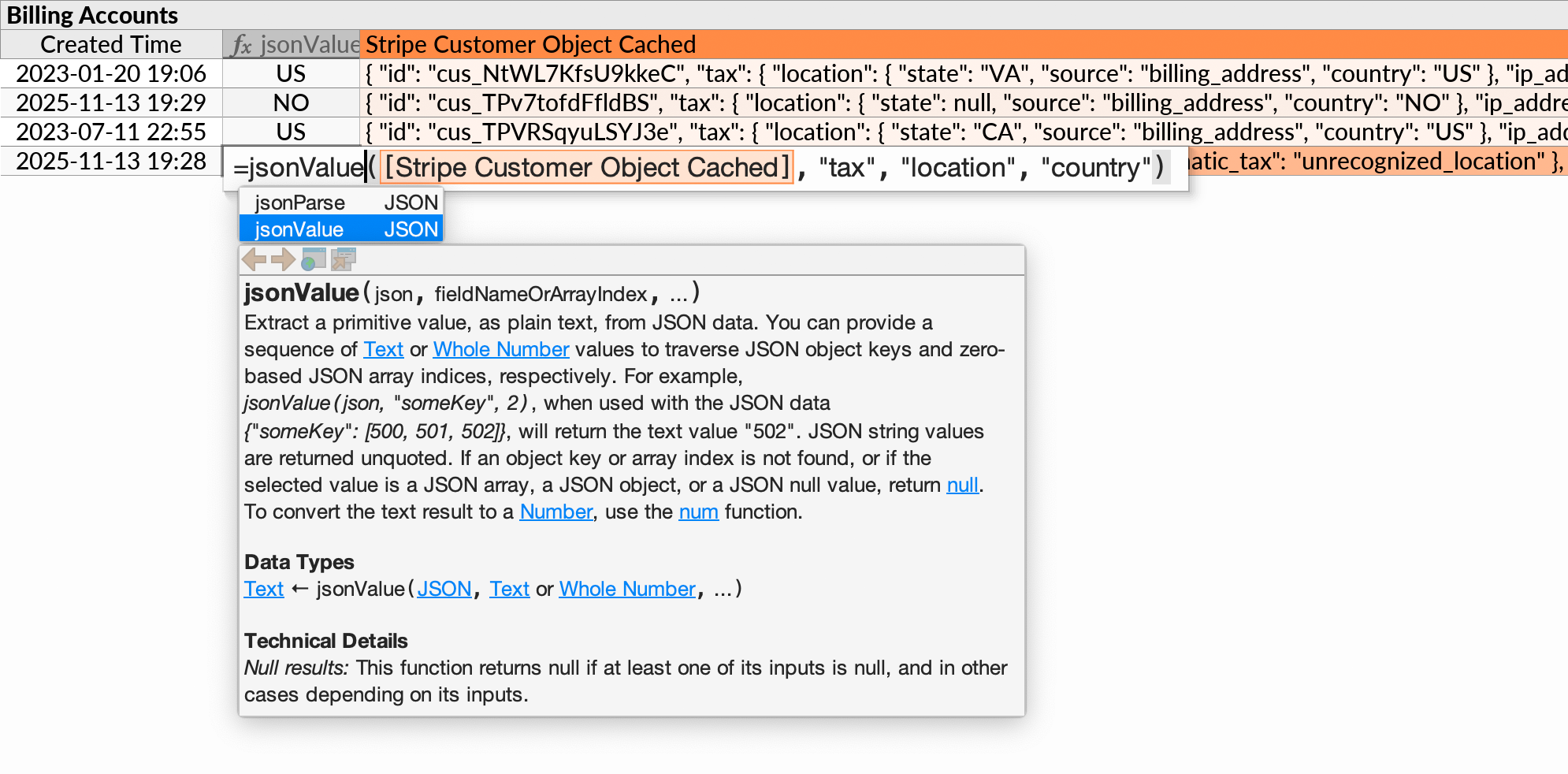Open the JSON link under Data Types
Screen dimensions: 1568x774
[x=444, y=589]
